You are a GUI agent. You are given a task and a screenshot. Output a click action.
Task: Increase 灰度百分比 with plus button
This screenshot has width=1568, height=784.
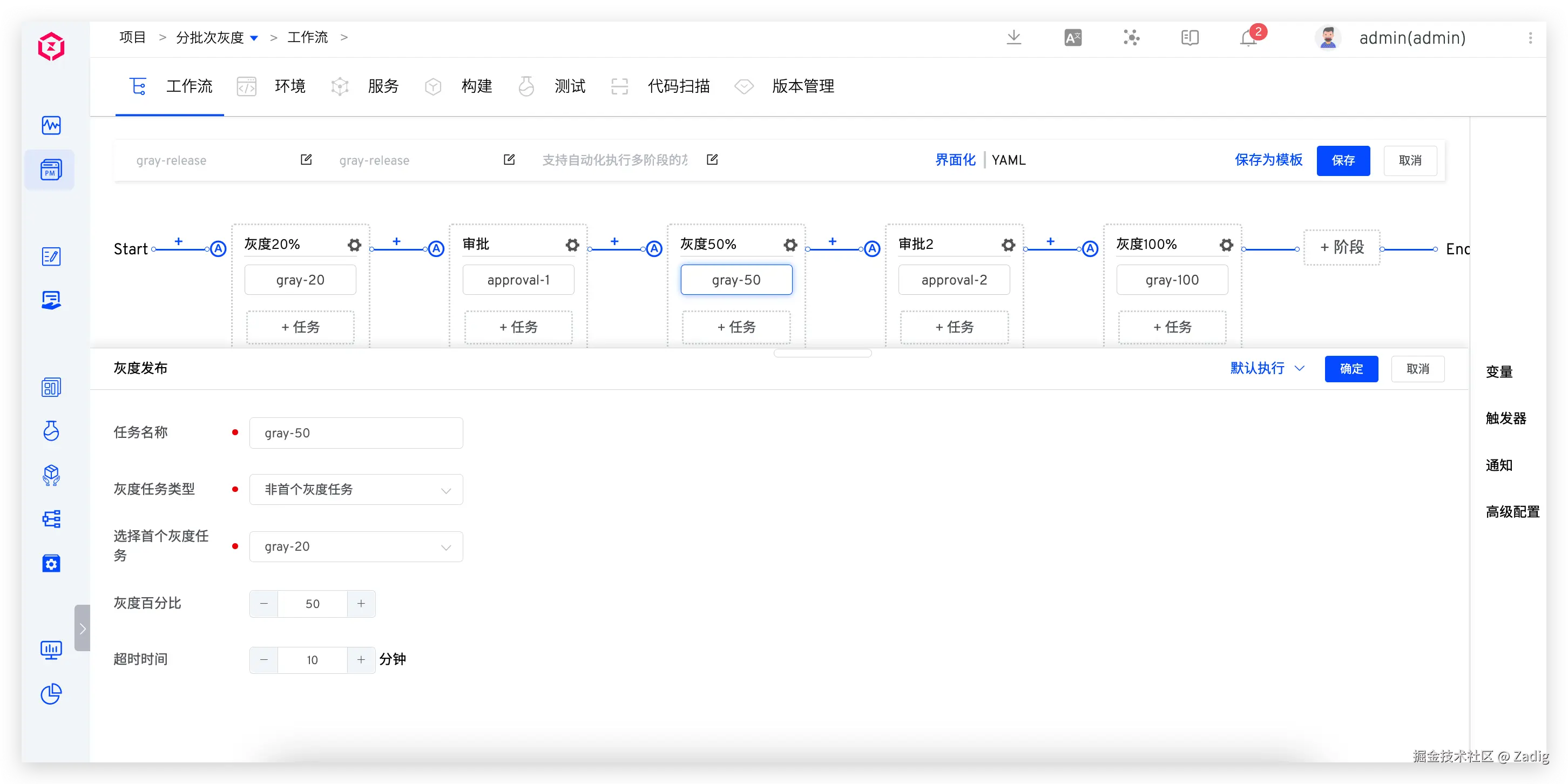[361, 603]
